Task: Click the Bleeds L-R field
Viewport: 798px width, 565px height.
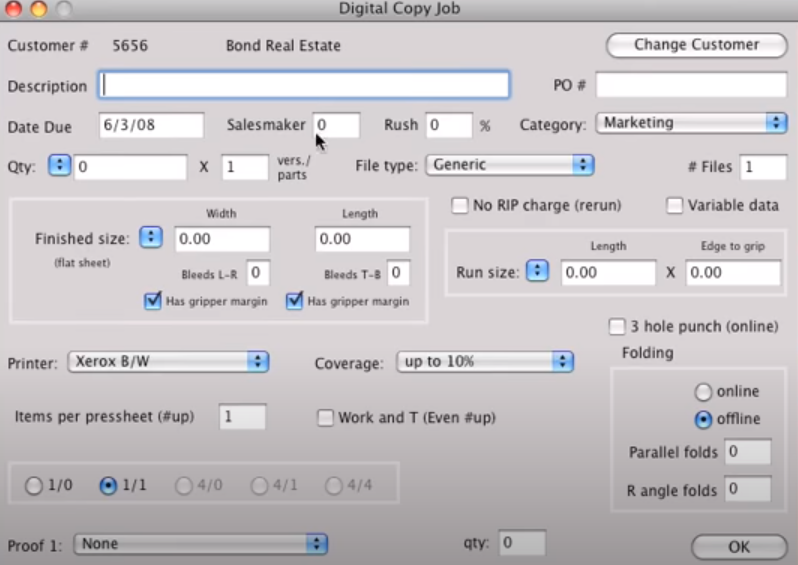Action: tap(258, 273)
